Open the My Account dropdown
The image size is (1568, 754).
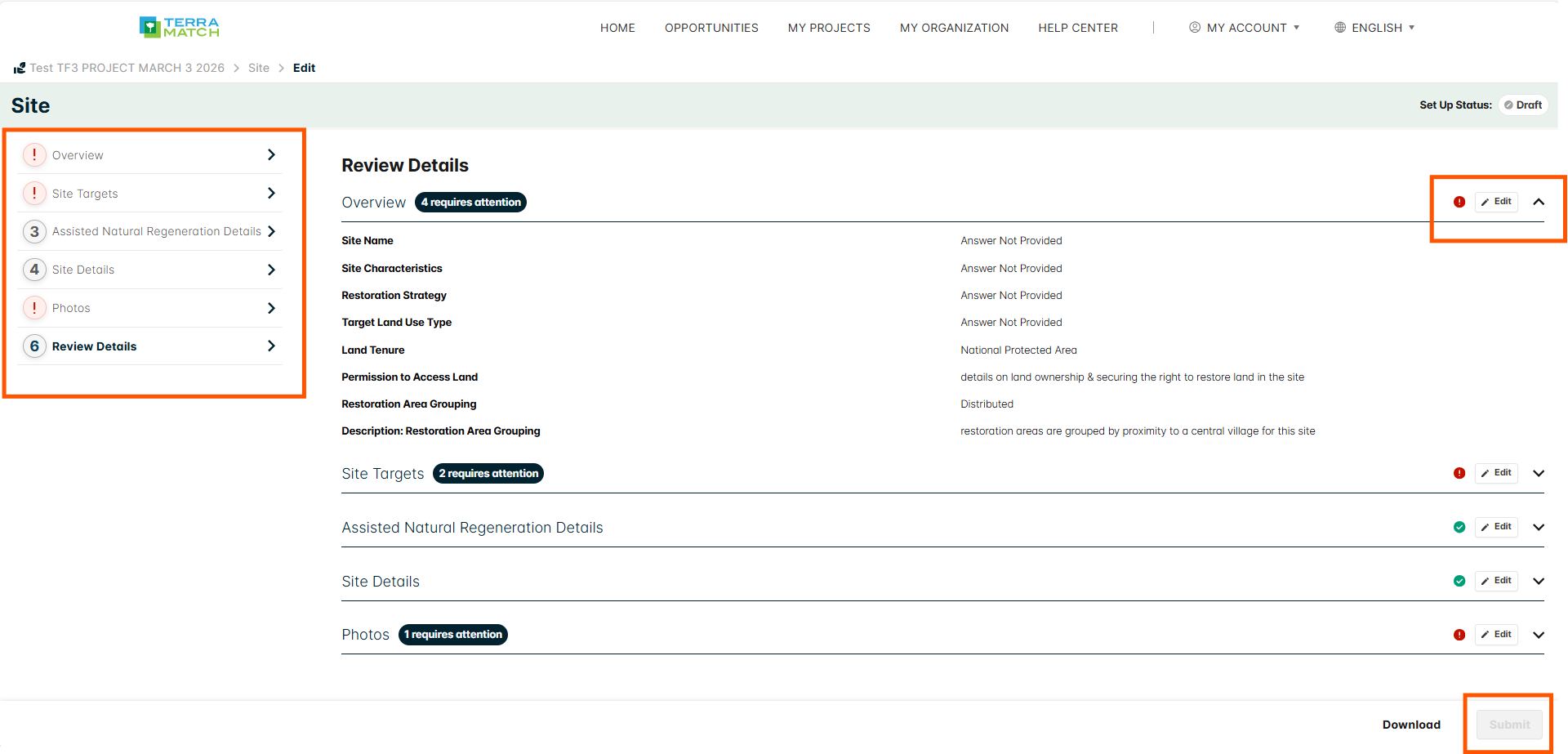[1245, 28]
